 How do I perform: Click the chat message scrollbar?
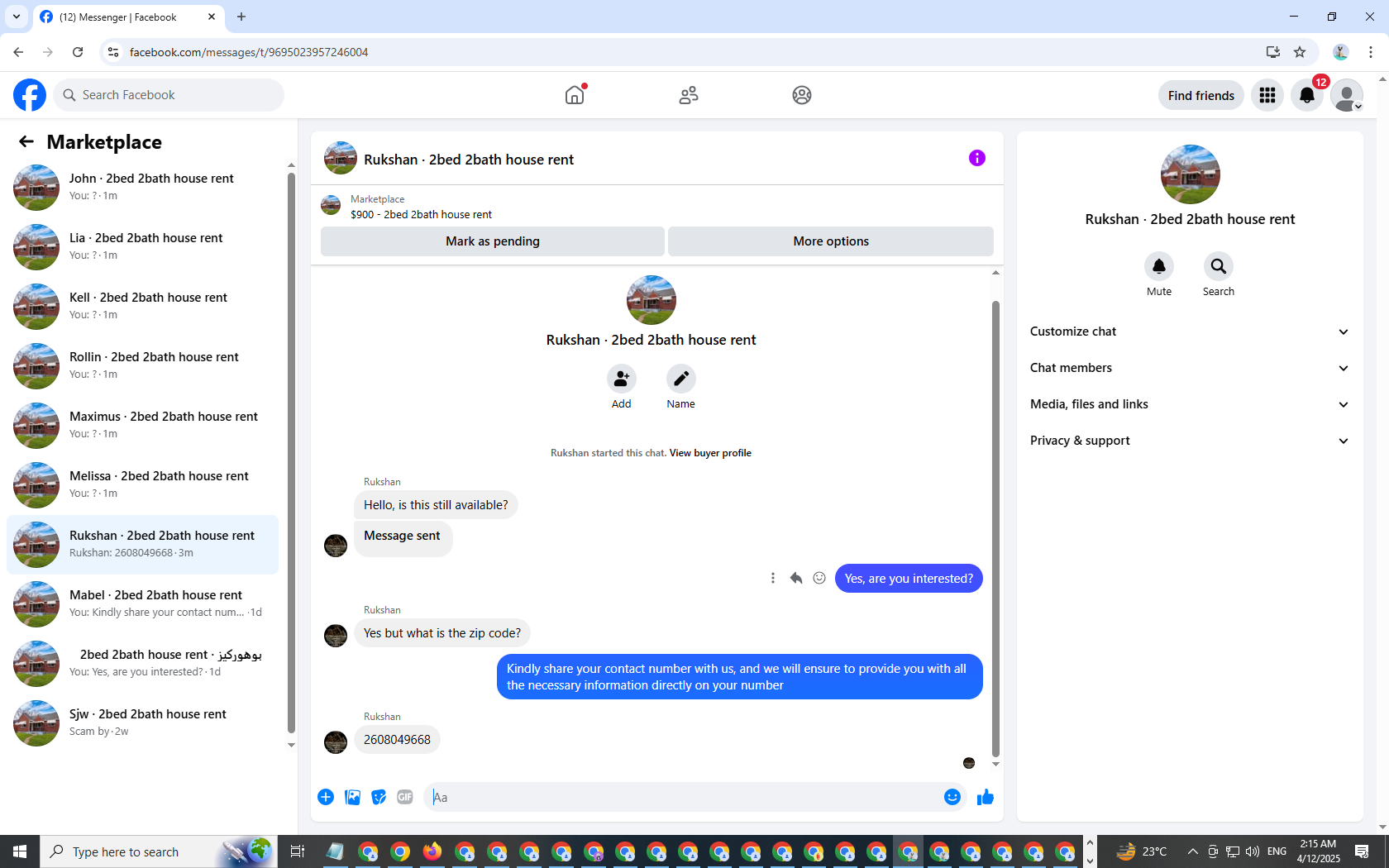pyautogui.click(x=995, y=529)
